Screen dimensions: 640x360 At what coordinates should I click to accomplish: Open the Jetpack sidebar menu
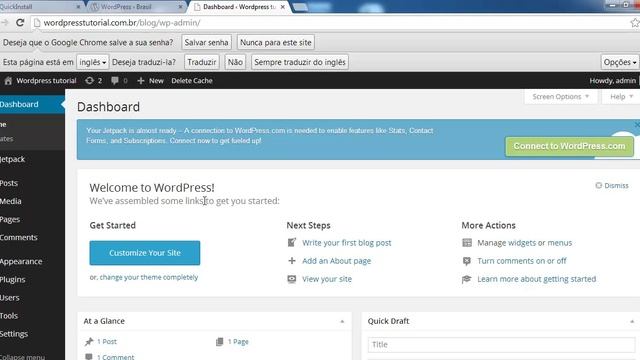[x=32, y=159]
